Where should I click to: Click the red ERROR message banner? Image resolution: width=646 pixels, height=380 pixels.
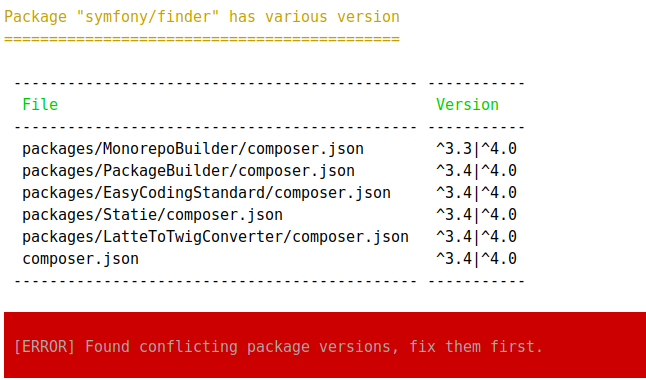click(x=325, y=345)
